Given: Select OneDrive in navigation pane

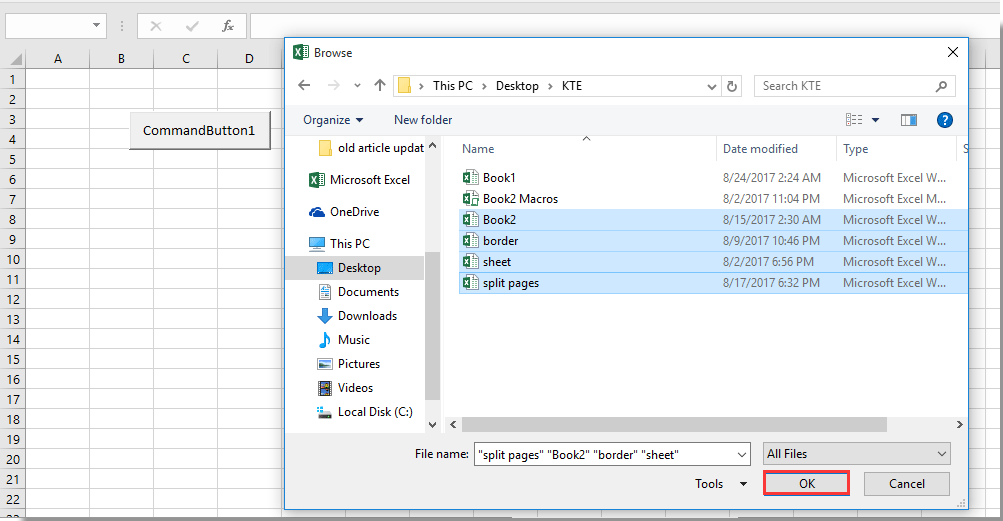Looking at the screenshot, I should 354,212.
